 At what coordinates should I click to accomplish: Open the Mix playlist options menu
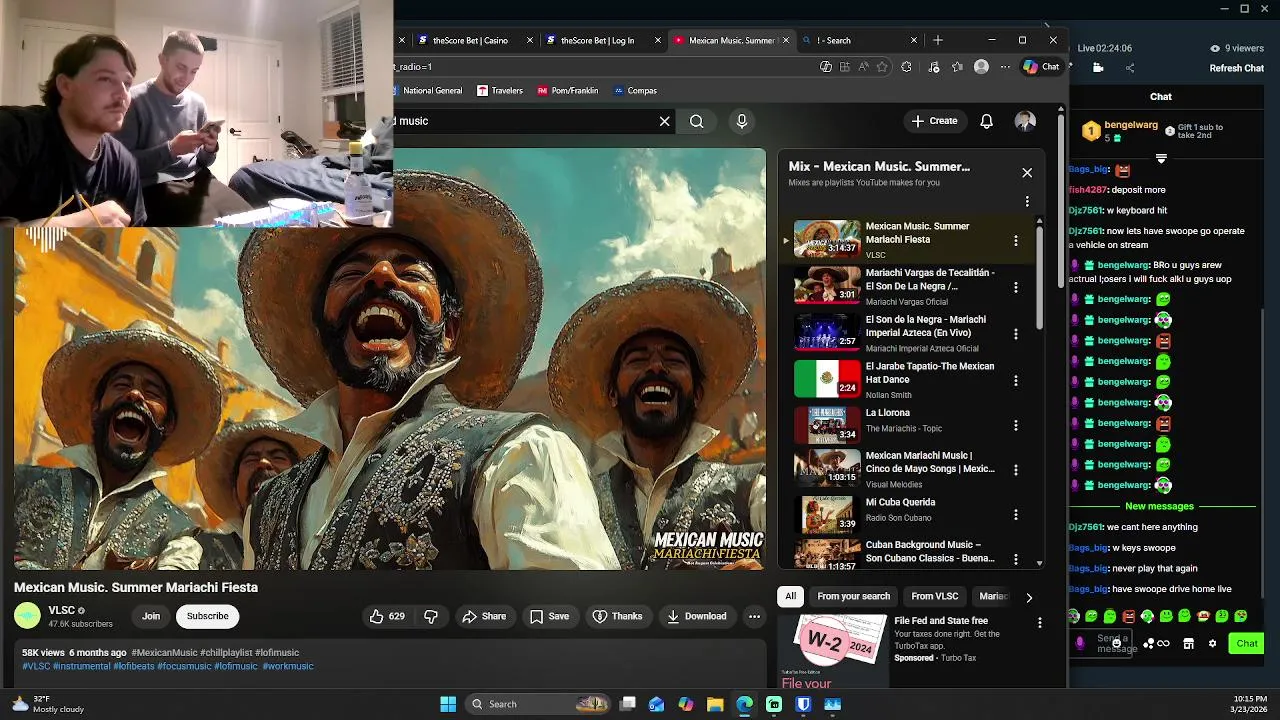1027,201
